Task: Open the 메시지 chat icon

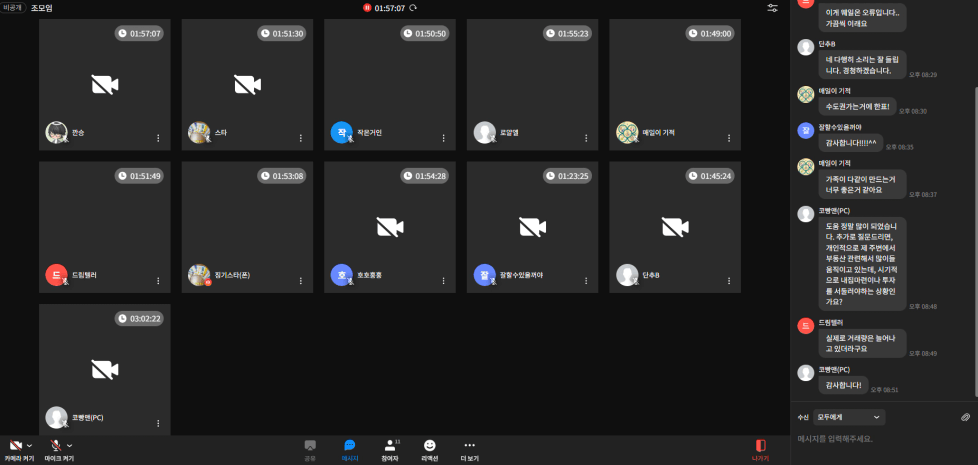Action: point(350,446)
